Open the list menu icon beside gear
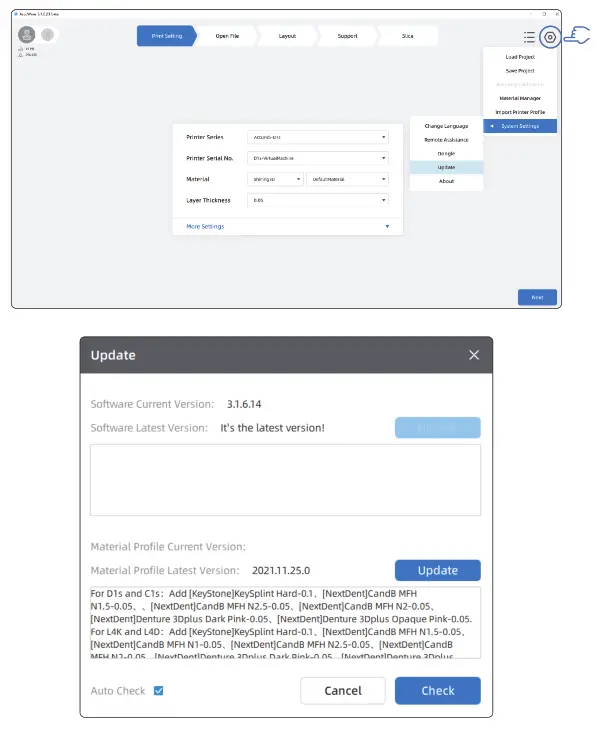The width and height of the screenshot is (600, 734). (529, 37)
